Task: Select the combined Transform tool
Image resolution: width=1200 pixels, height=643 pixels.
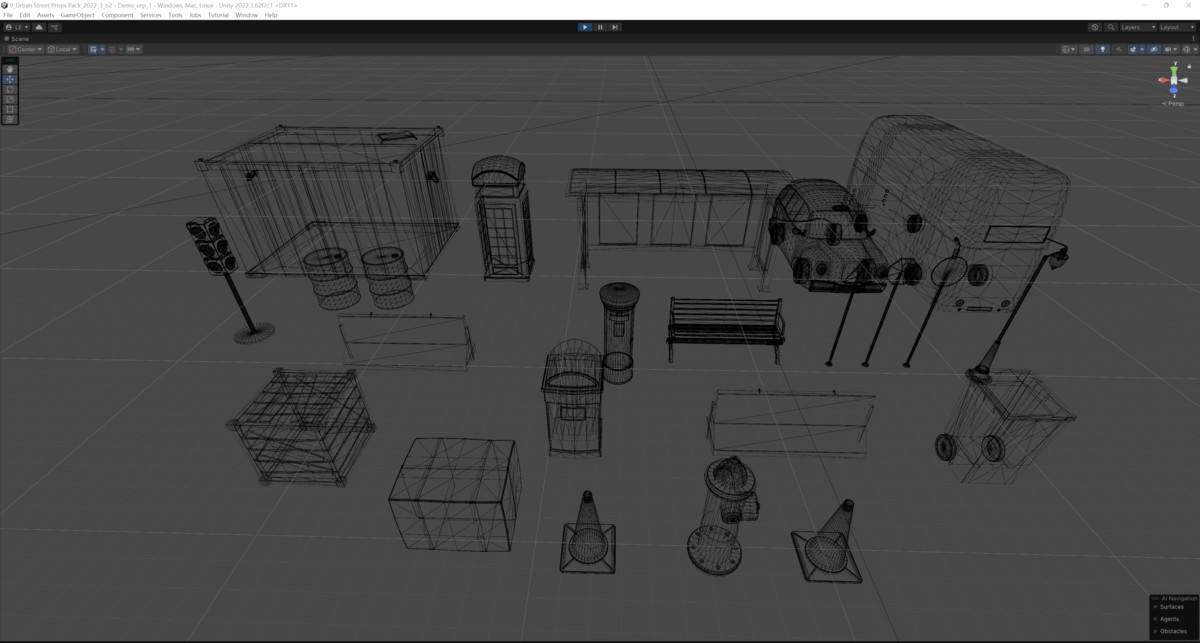Action: (8, 118)
